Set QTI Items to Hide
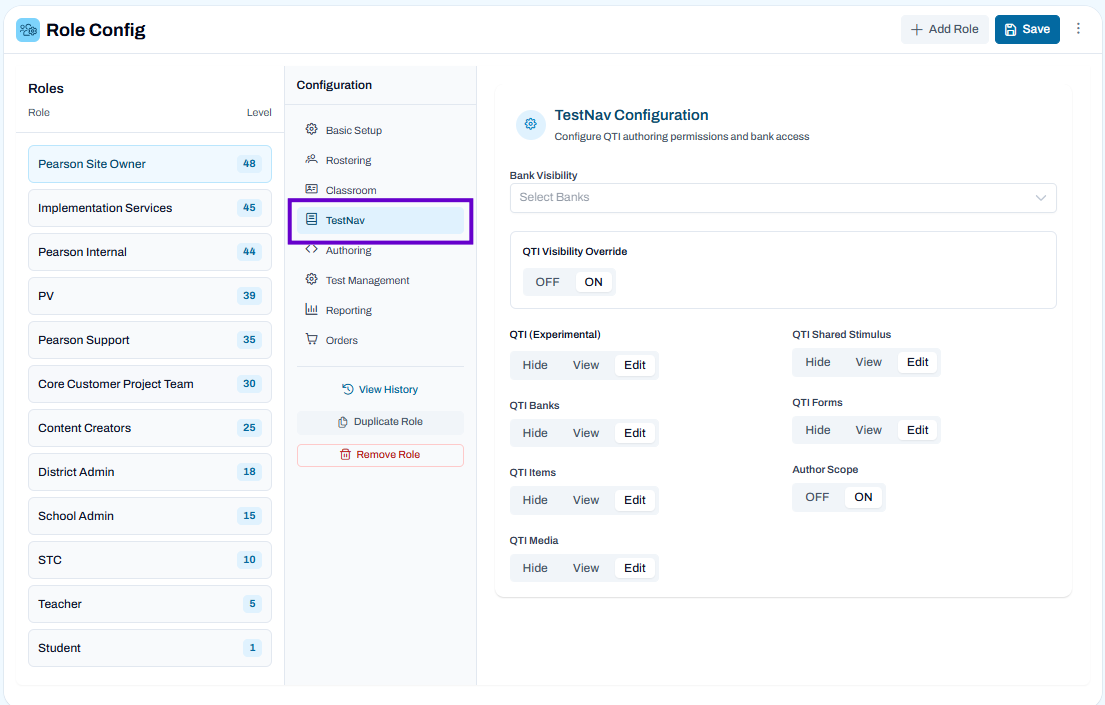1105x705 pixels. [535, 500]
